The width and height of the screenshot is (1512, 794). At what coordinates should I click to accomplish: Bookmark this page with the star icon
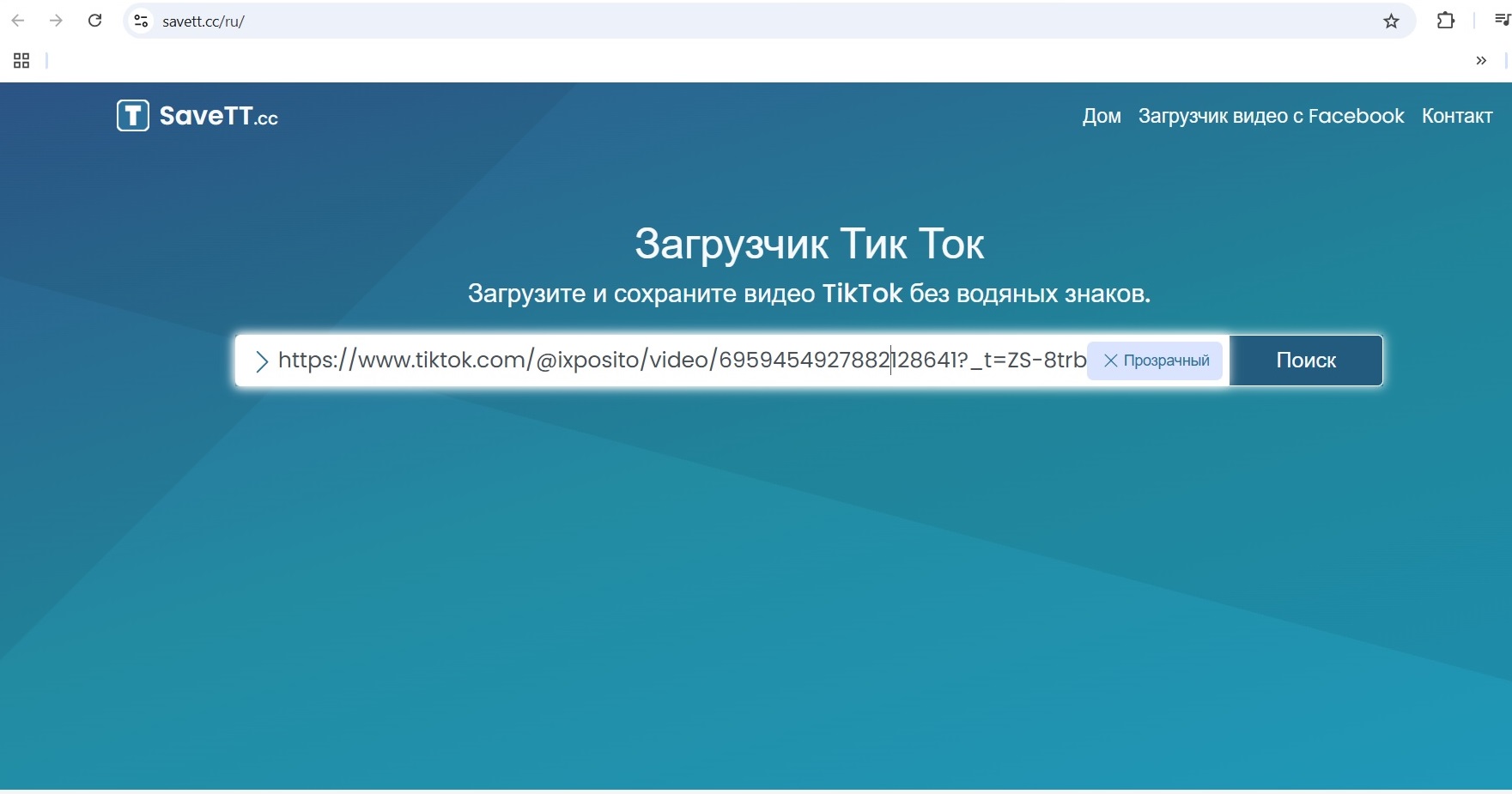coord(1391,21)
